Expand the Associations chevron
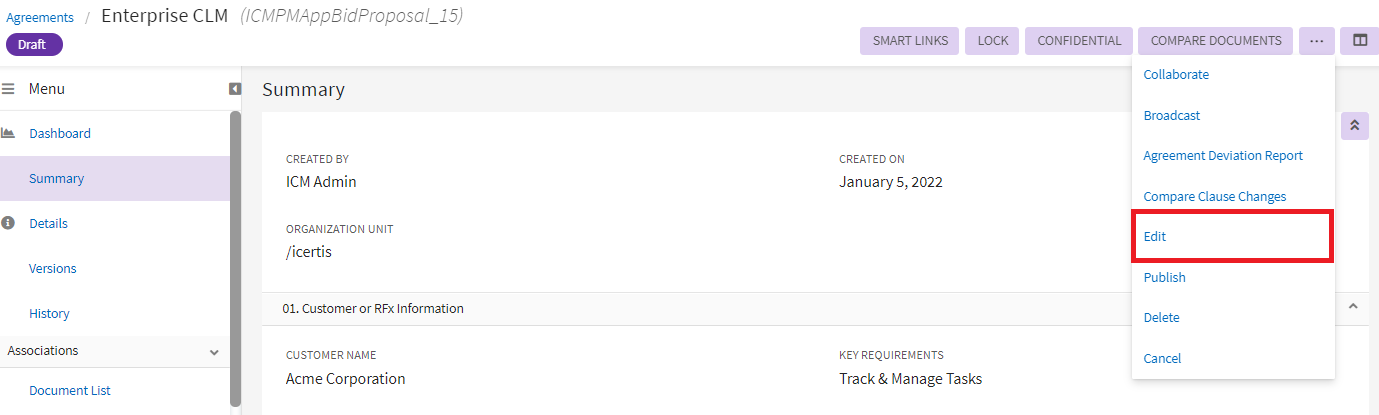This screenshot has height=415, width=1379. click(214, 352)
